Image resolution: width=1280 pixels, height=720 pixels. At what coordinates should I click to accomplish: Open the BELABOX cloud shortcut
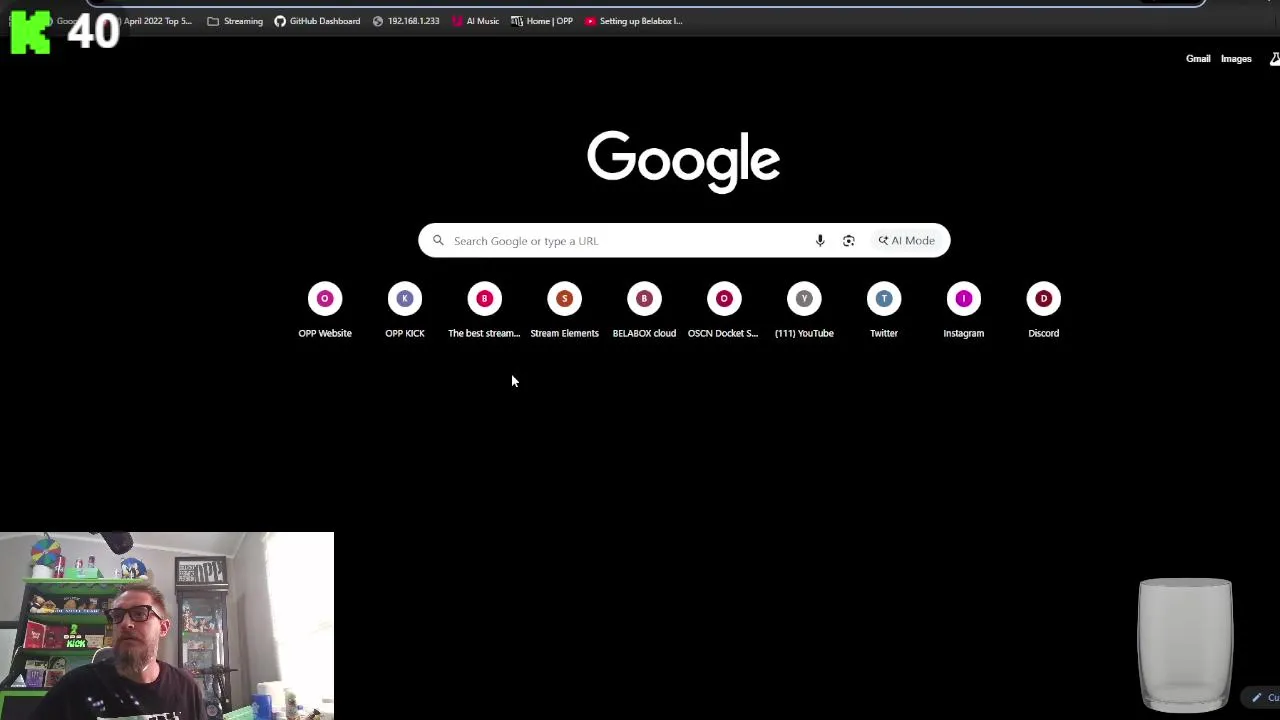(644, 312)
